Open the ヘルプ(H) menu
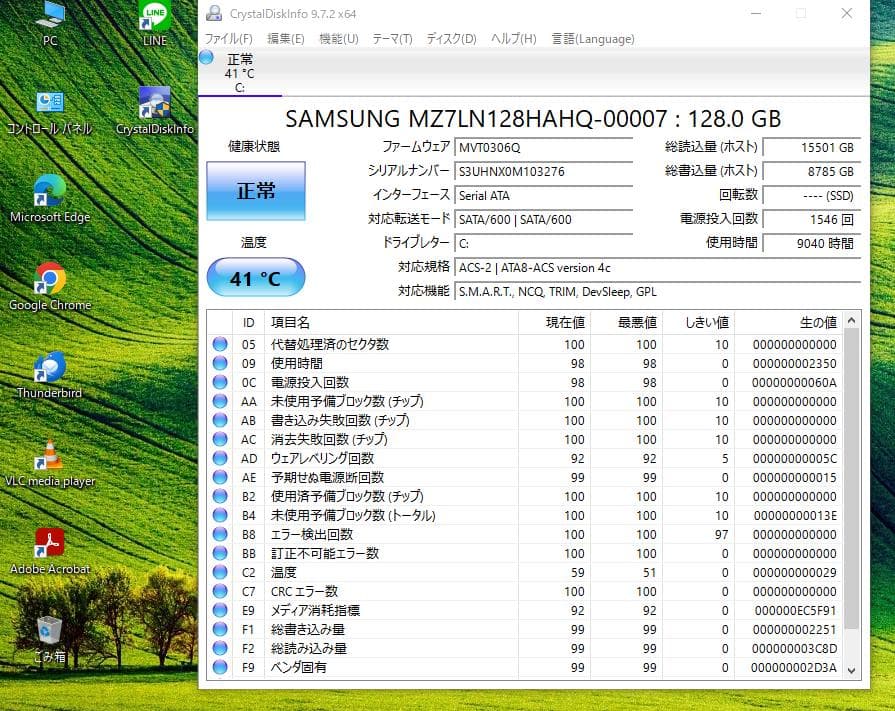This screenshot has width=895, height=711. click(x=514, y=39)
